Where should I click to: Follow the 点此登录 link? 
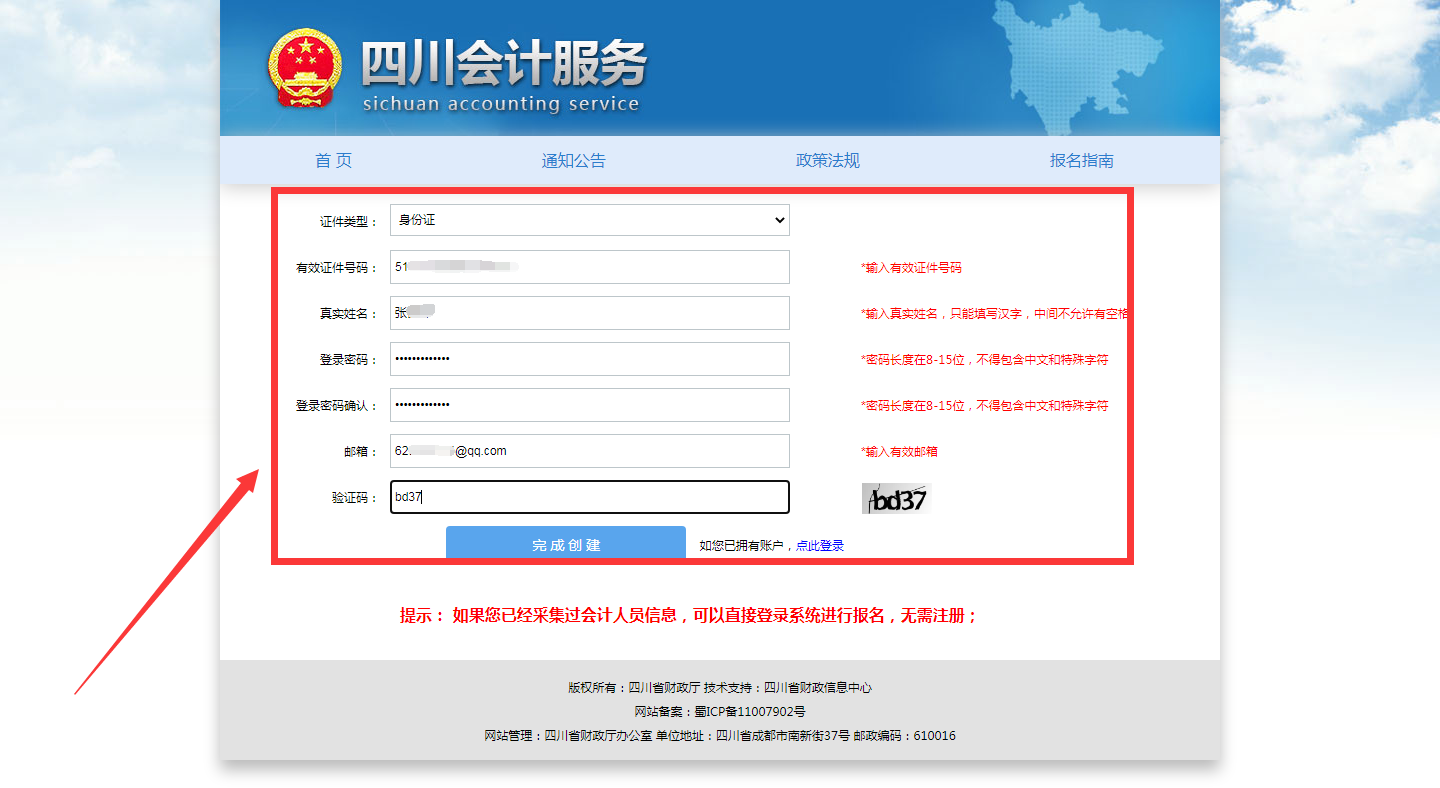[x=820, y=546]
